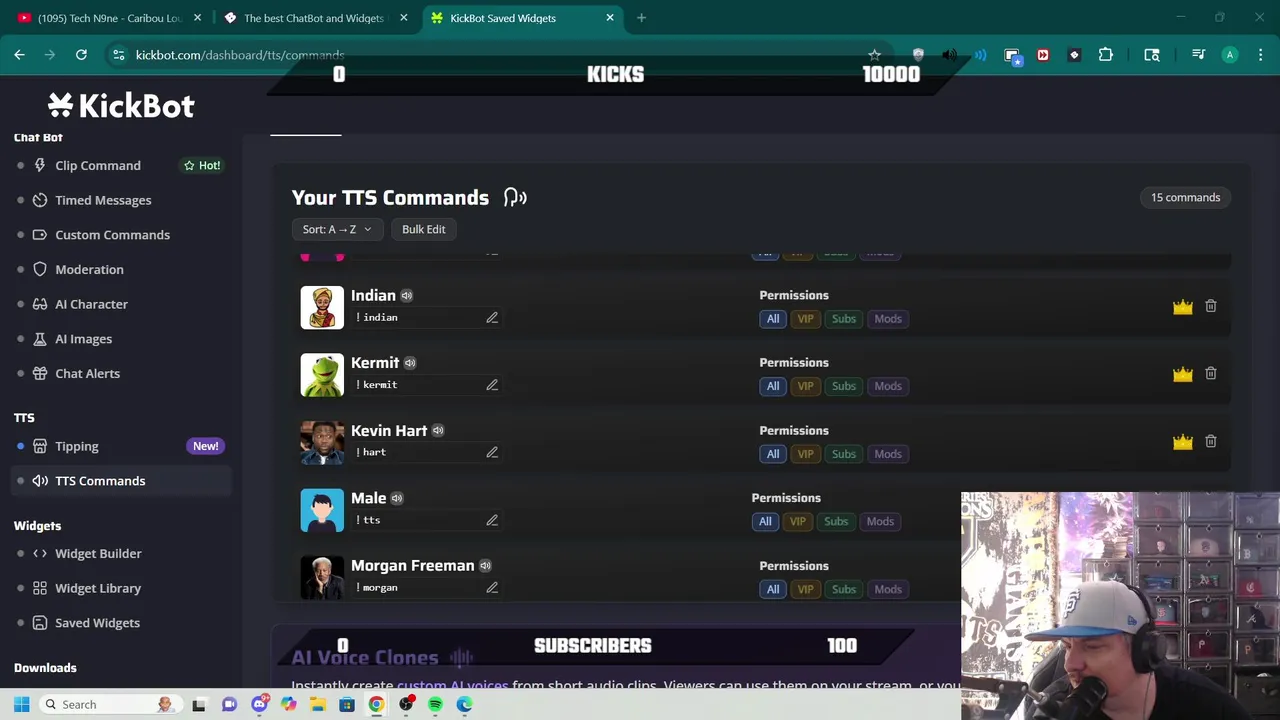Click the KickBot logo

pyautogui.click(x=121, y=106)
